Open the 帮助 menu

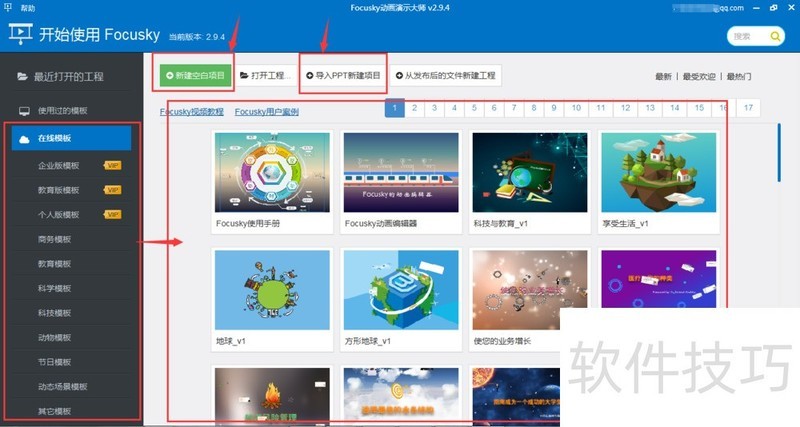point(28,8)
